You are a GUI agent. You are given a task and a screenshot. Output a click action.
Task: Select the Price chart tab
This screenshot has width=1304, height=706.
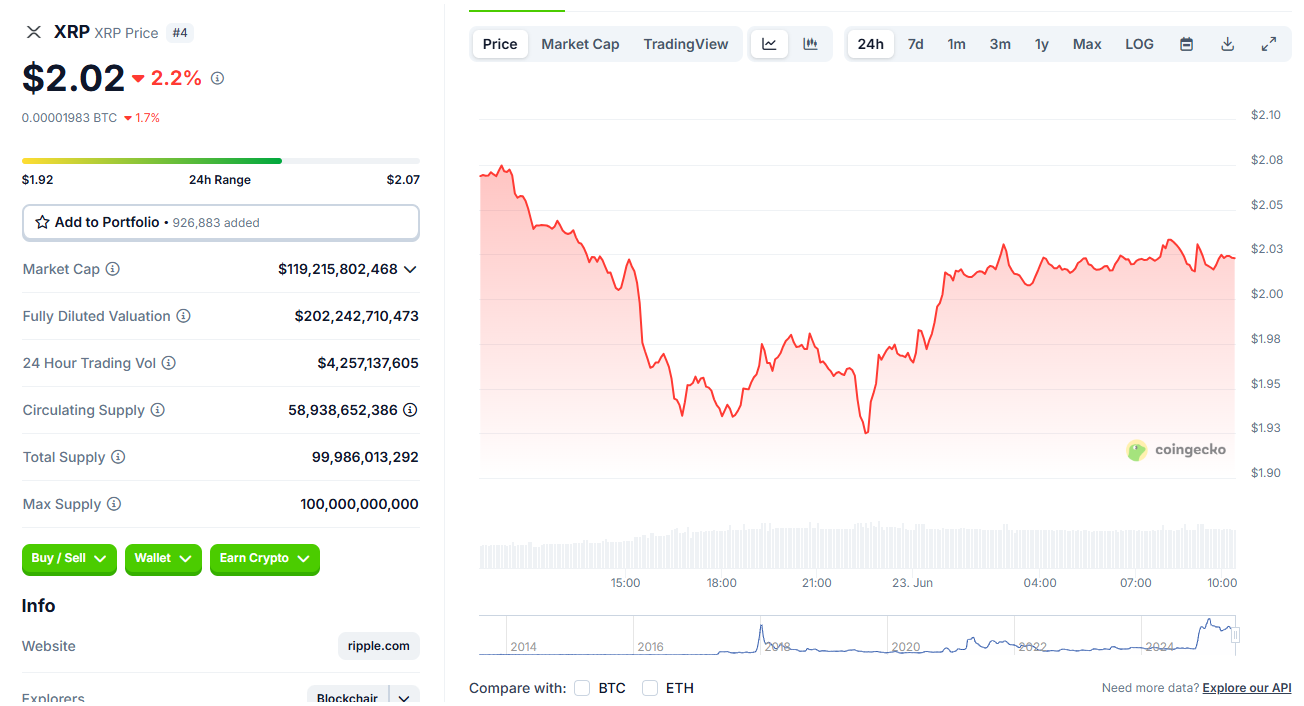500,44
